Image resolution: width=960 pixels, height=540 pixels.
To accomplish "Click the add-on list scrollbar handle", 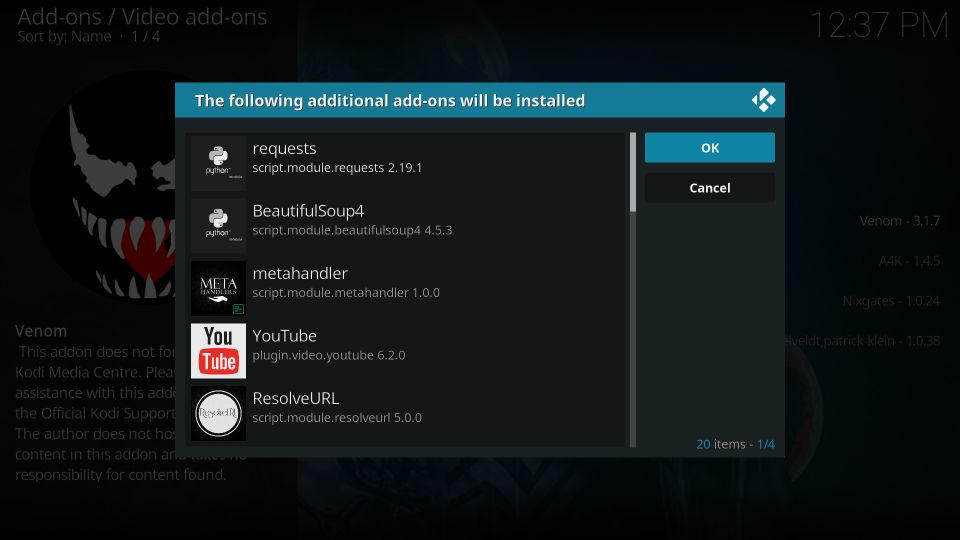I will point(632,172).
